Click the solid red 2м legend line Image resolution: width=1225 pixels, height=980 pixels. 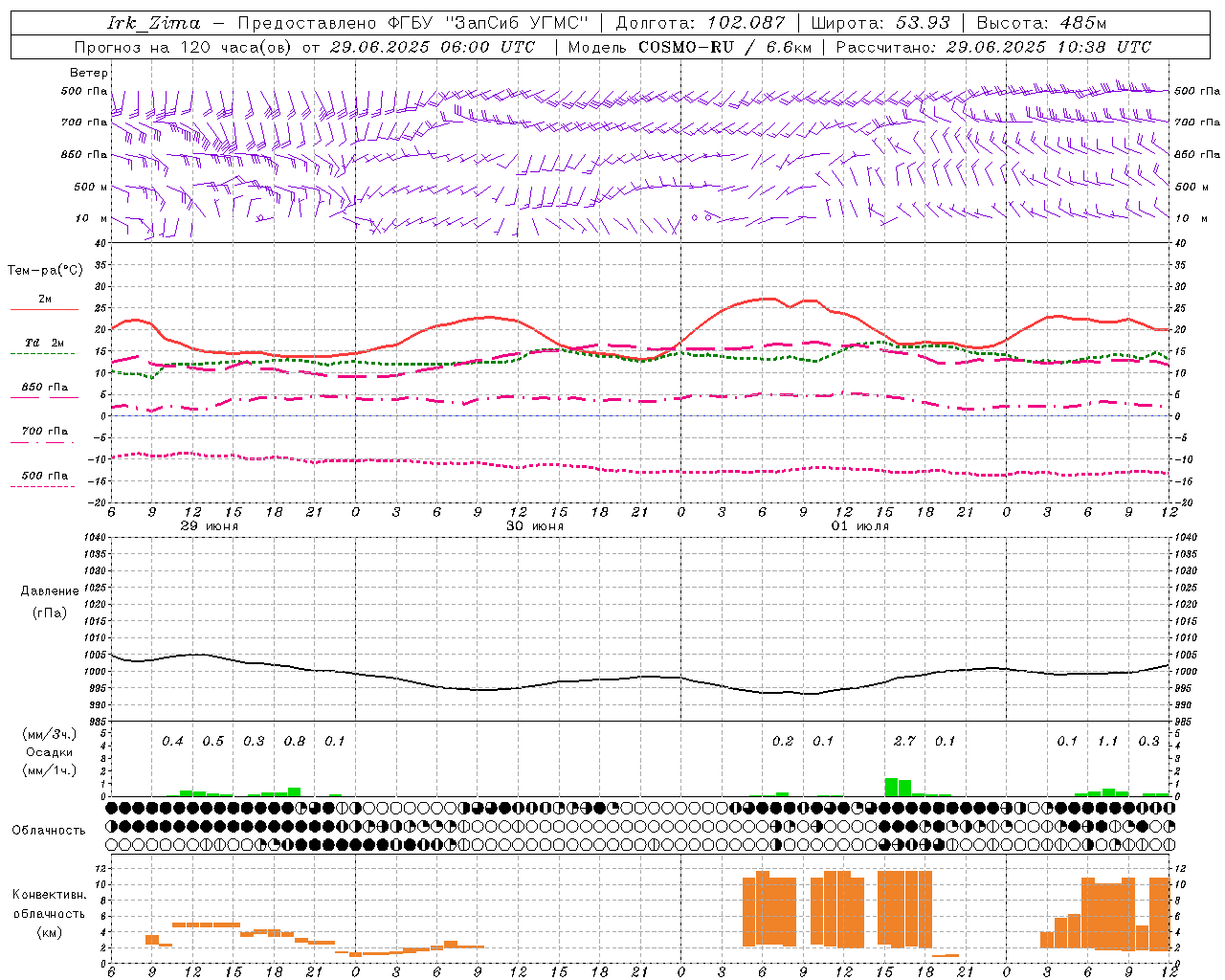[x=44, y=310]
